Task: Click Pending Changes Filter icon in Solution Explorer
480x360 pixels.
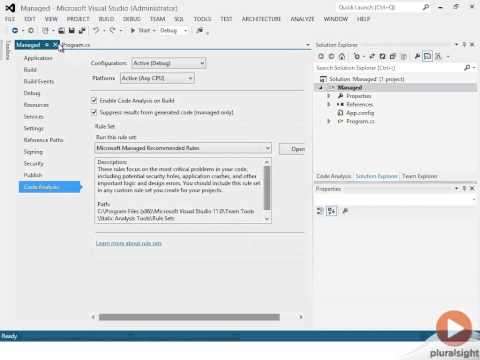Action: click(x=357, y=56)
